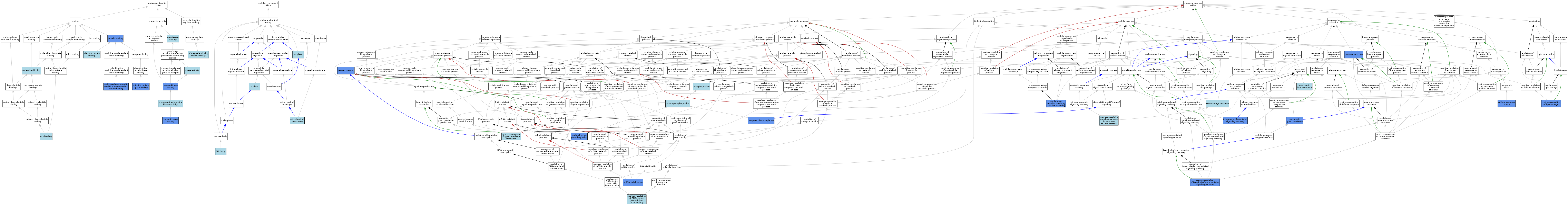Select the 'transferase activity' node

(x=173, y=38)
